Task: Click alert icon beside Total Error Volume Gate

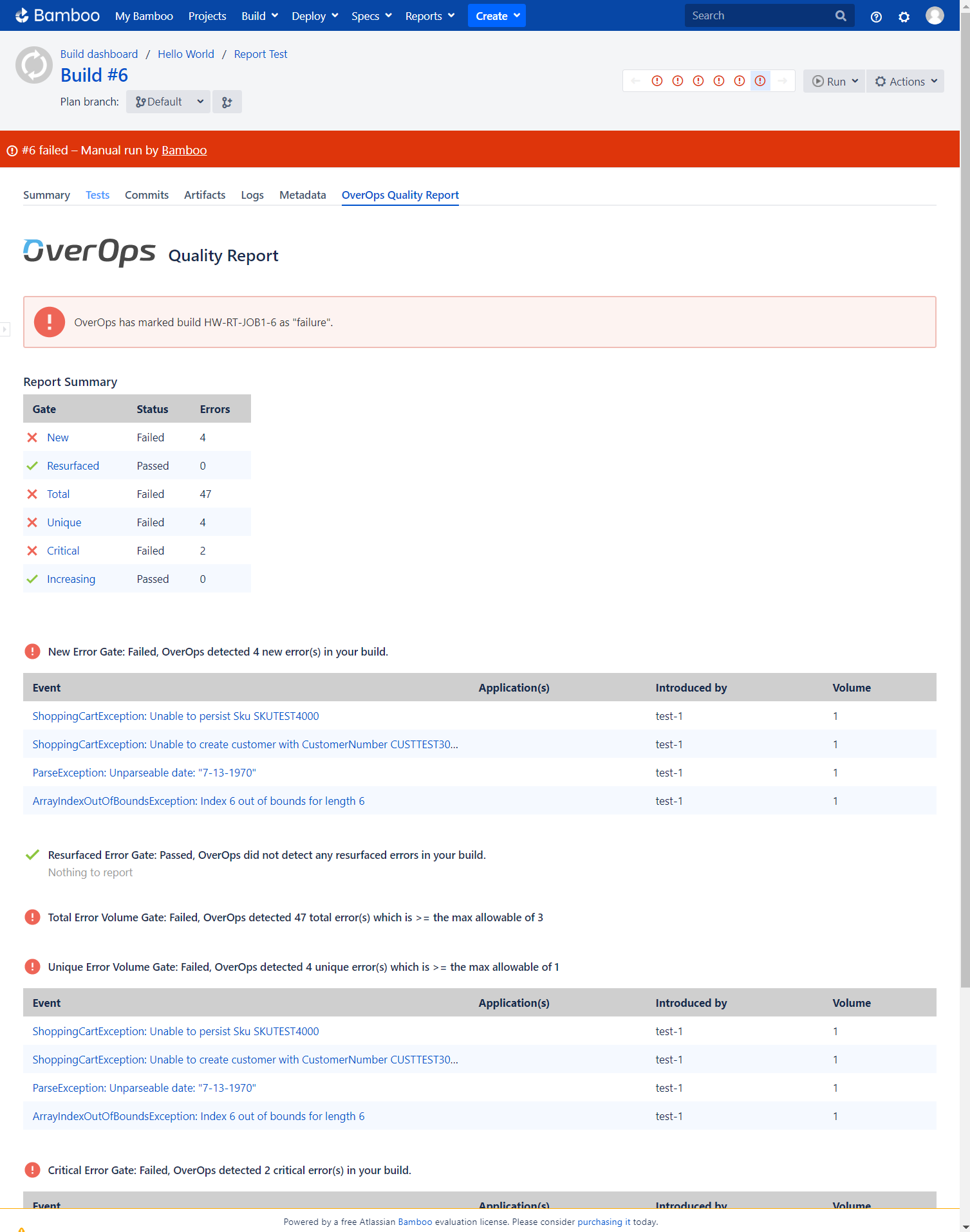Action: 32,917
